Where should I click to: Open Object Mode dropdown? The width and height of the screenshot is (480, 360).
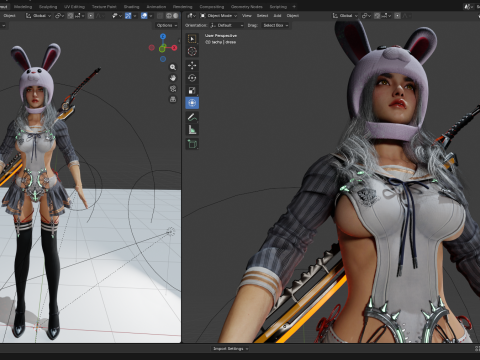pos(219,16)
